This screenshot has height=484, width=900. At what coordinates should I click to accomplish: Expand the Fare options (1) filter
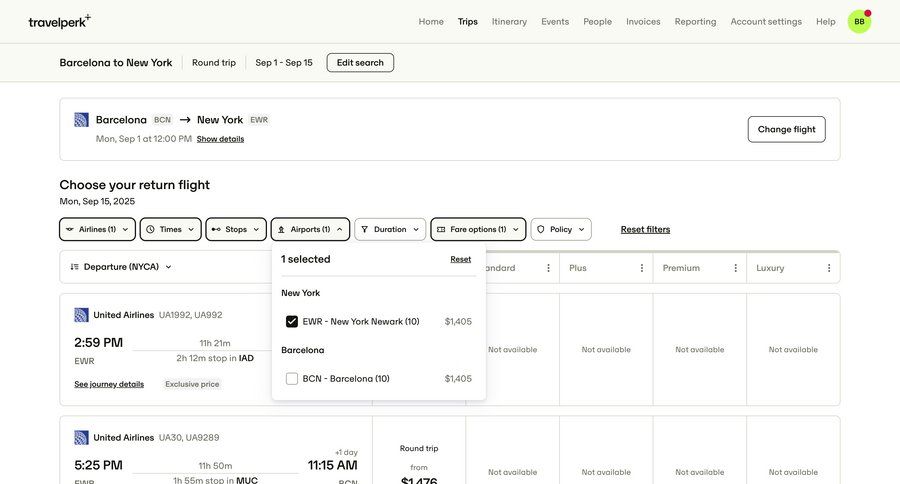tap(478, 229)
